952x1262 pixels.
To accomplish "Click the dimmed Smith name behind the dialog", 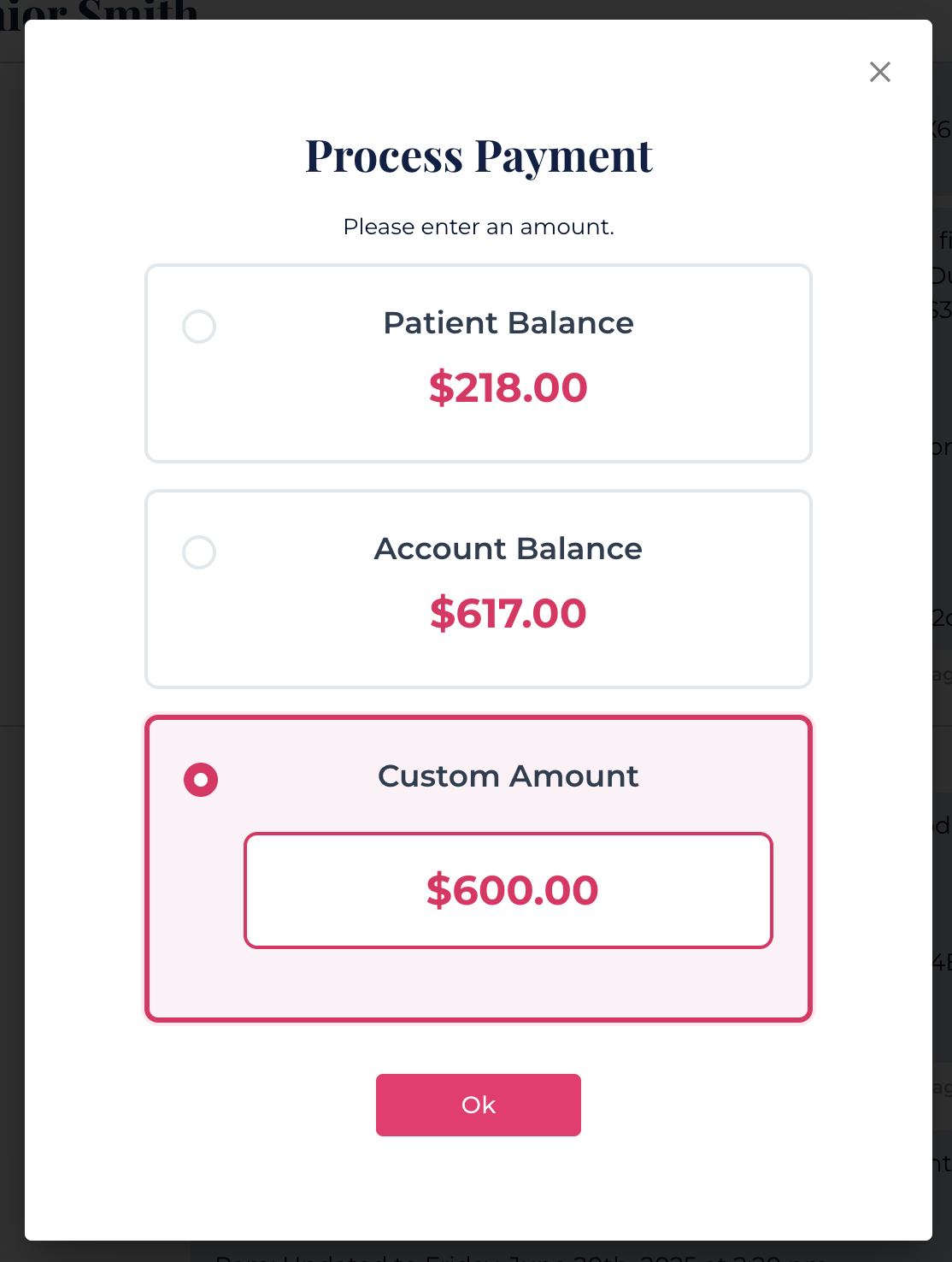I will click(x=137, y=10).
